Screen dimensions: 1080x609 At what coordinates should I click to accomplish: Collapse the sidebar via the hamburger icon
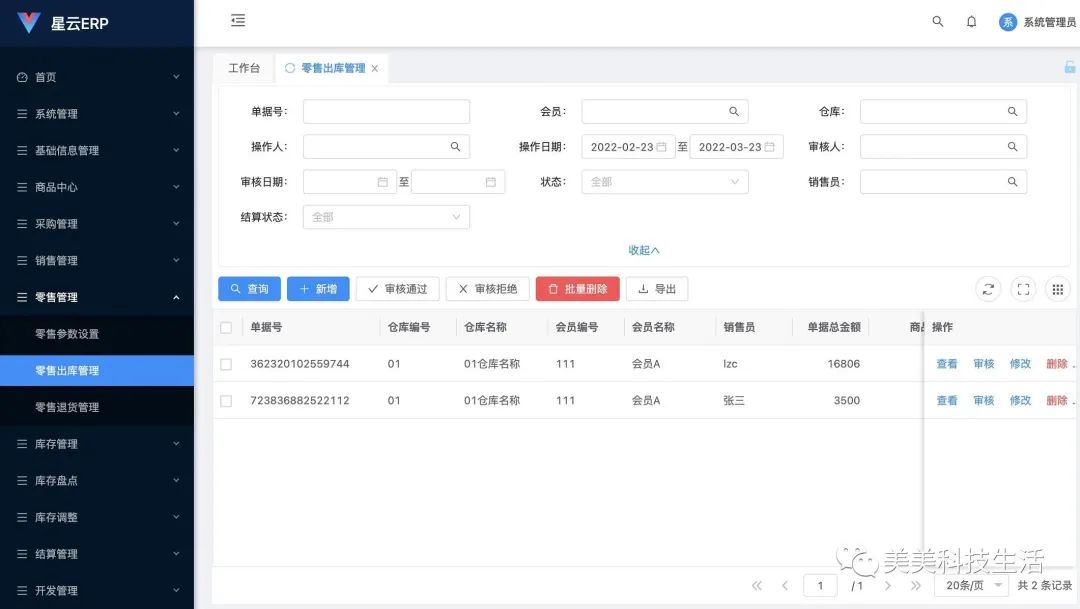click(x=238, y=20)
